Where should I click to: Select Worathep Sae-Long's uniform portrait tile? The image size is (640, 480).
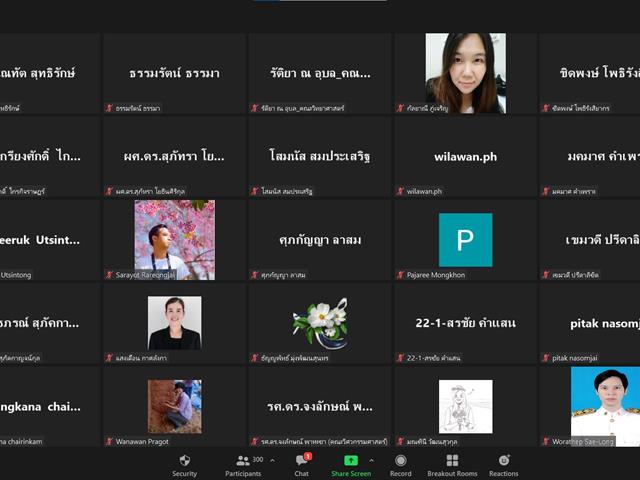click(605, 407)
